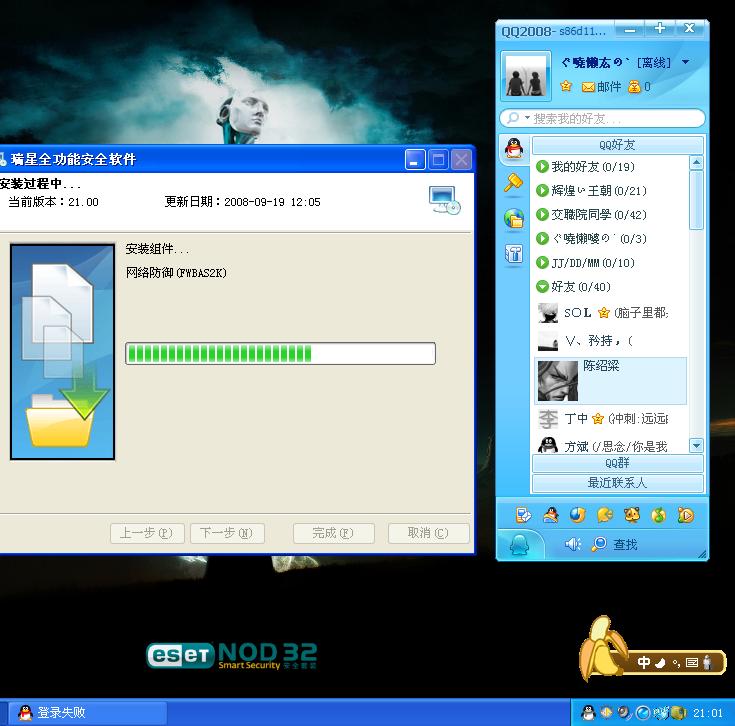735x726 pixels.
Task: Open the QQ penguin show icon in bottom toolbar
Action: [550, 515]
